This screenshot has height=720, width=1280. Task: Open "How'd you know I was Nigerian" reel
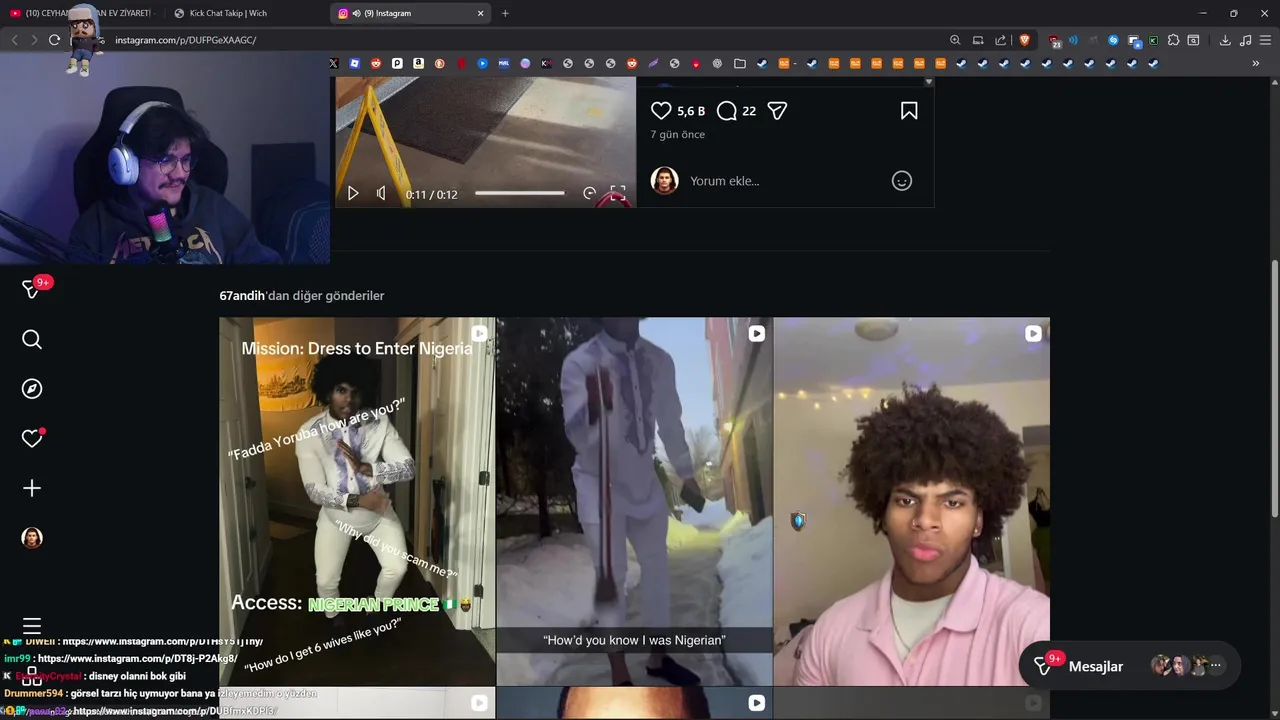pyautogui.click(x=634, y=502)
